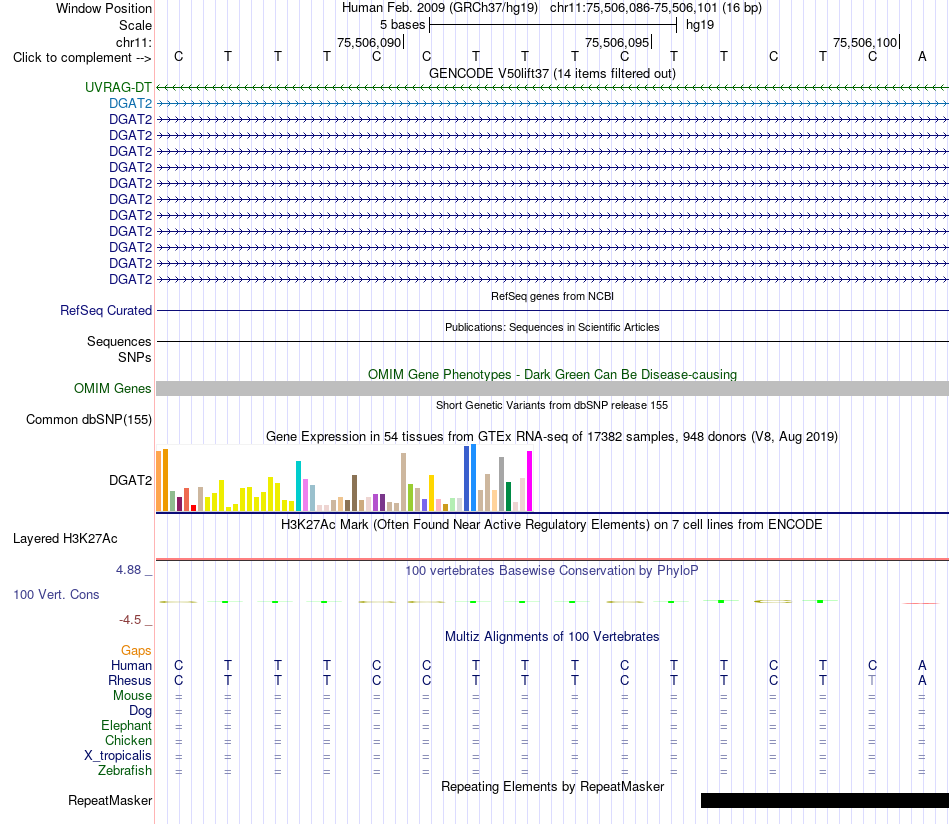This screenshot has height=824, width=950.
Task: Open the RefSeq Curated track label
Action: 106,310
